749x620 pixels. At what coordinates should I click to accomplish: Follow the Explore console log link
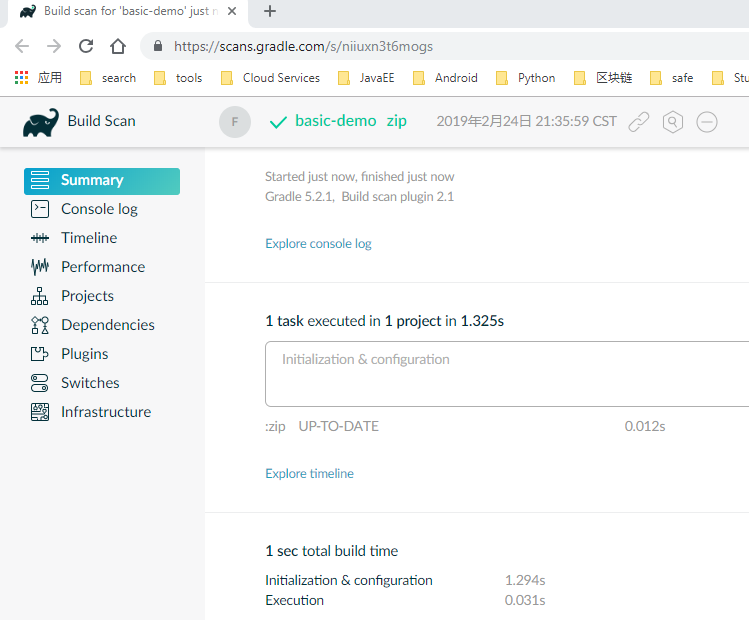coord(318,244)
